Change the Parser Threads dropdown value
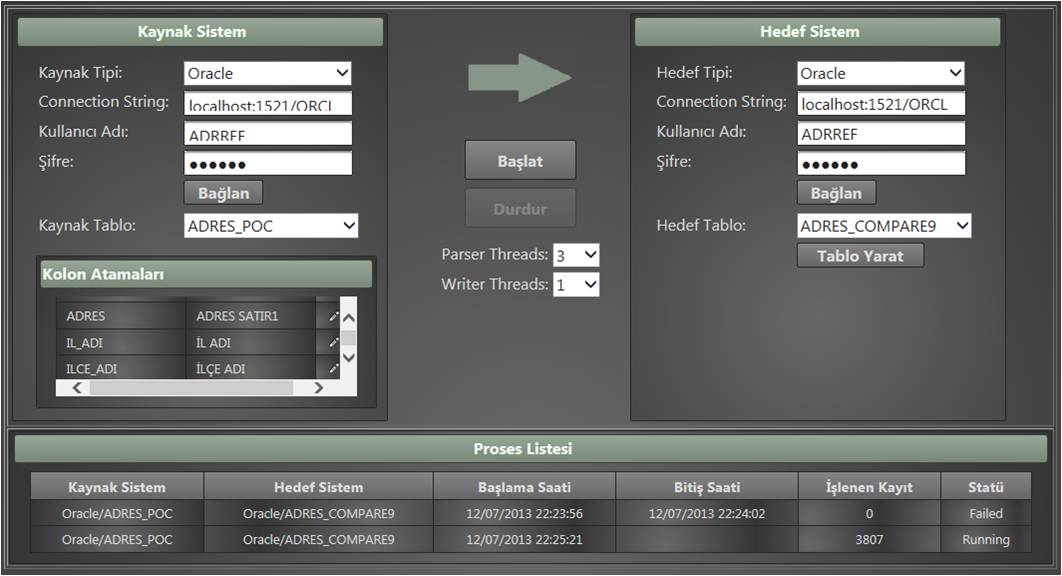This screenshot has width=1062, height=576. [576, 255]
